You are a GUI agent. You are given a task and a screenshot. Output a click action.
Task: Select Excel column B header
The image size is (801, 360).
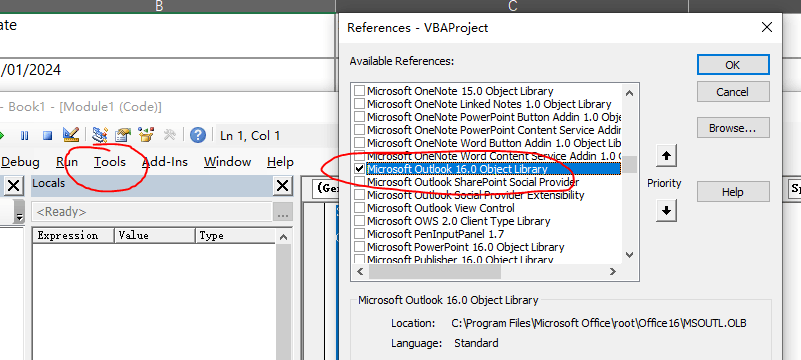(x=159, y=6)
